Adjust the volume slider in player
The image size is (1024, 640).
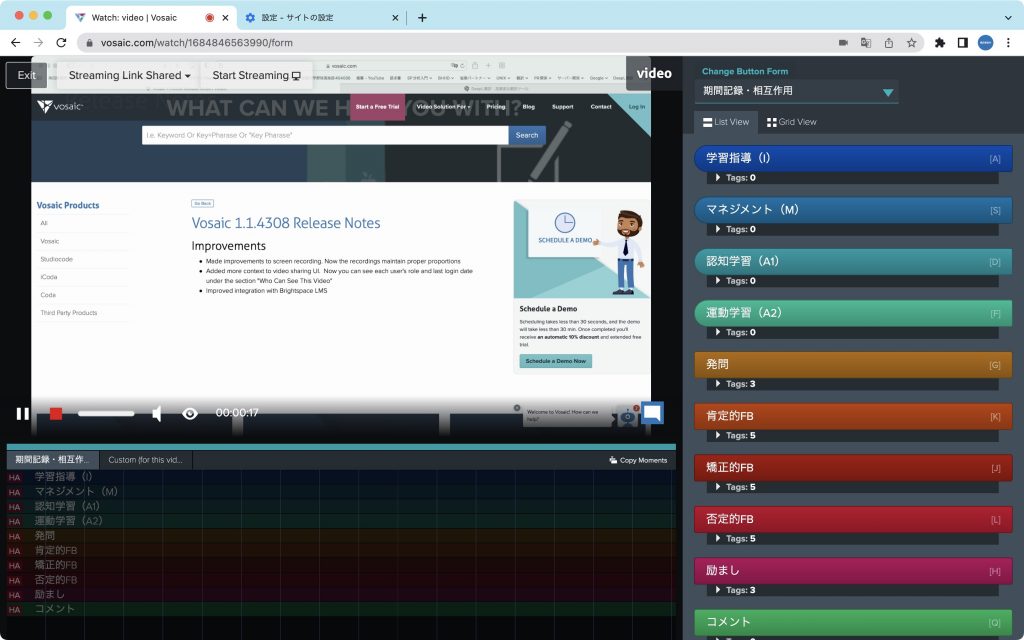[x=106, y=413]
